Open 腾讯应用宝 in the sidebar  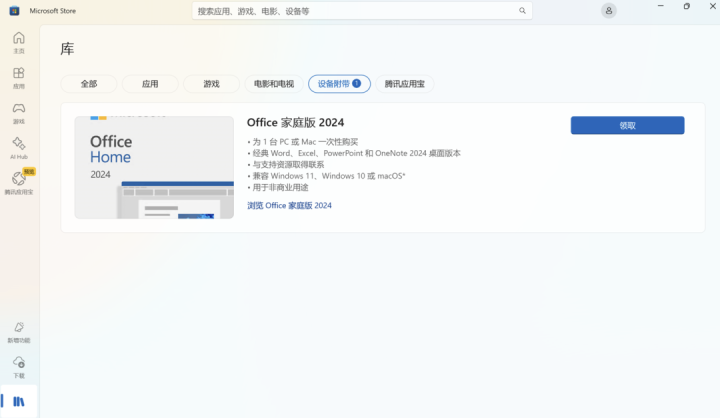tap(19, 183)
